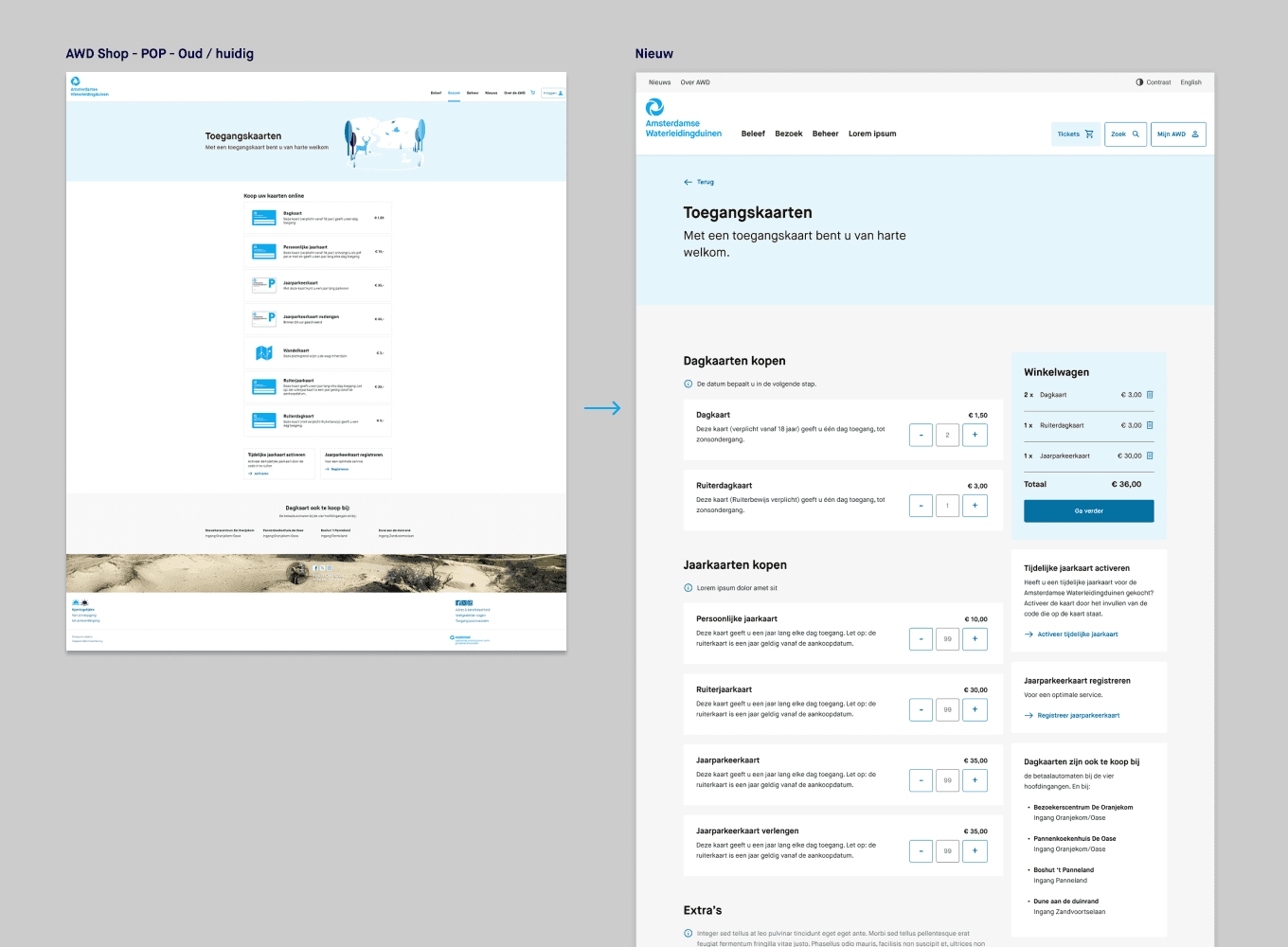Screen dimensions: 1288x947
Task: Open Tickets cart button in new header
Action: (x=1075, y=134)
